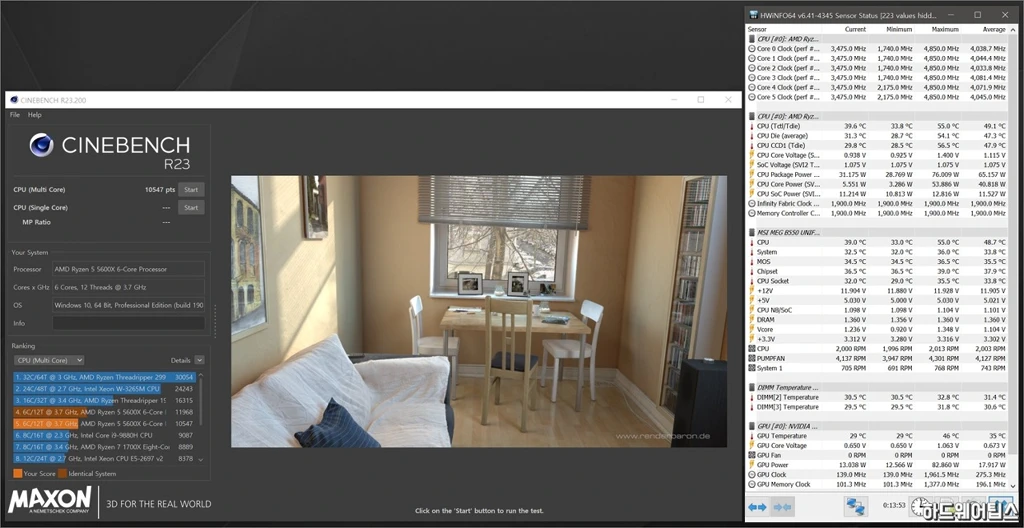Select the Core 0 Clock sensor row
This screenshot has height=528, width=1024.
(x=878, y=48)
